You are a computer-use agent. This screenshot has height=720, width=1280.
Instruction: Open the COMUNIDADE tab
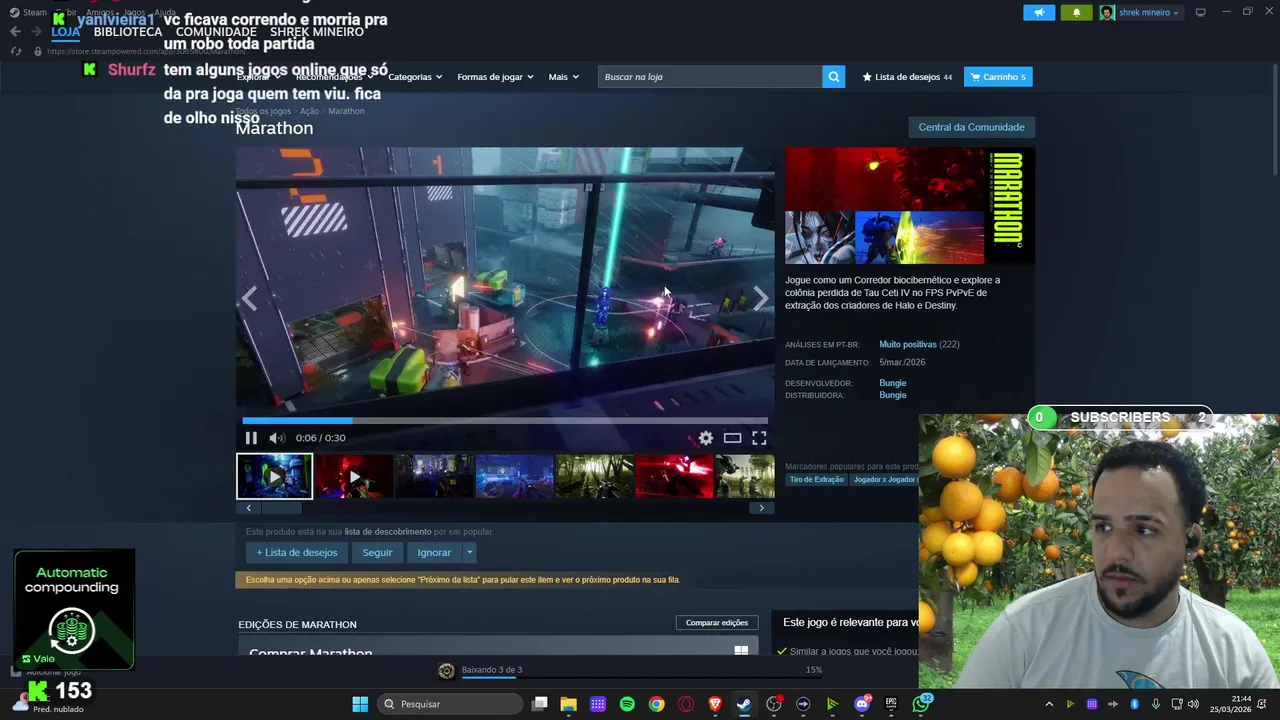[x=216, y=32]
